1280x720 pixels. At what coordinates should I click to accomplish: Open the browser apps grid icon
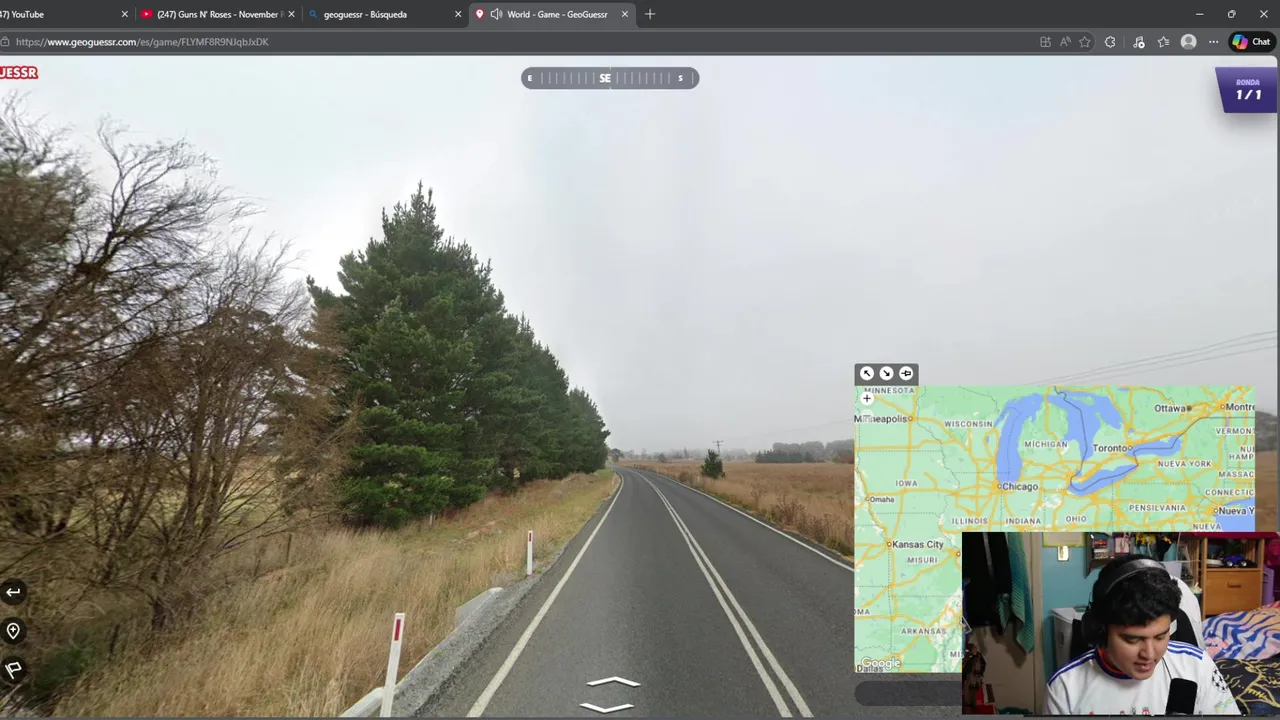1045,42
